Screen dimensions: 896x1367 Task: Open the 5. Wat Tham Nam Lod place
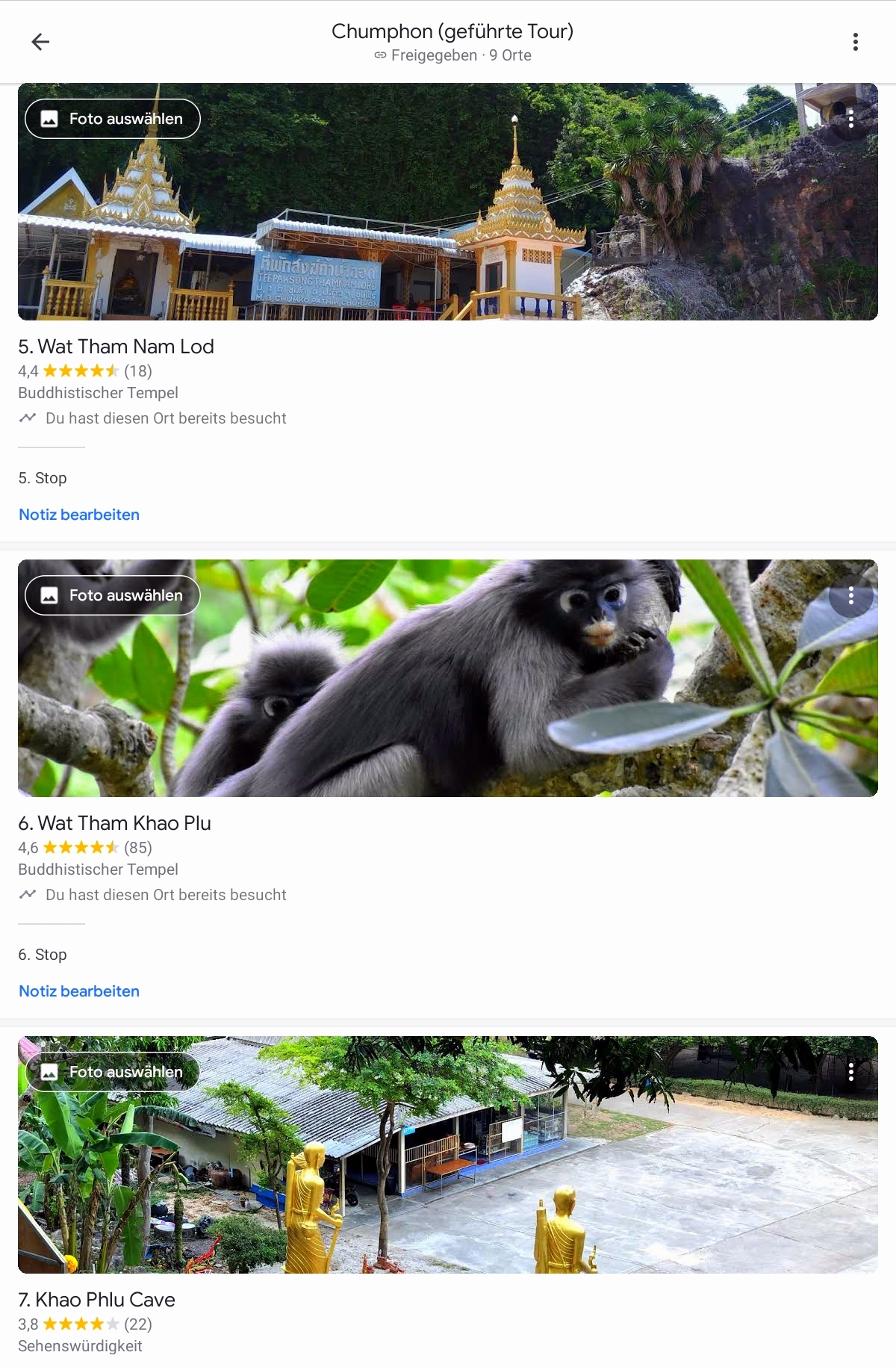[x=116, y=347]
